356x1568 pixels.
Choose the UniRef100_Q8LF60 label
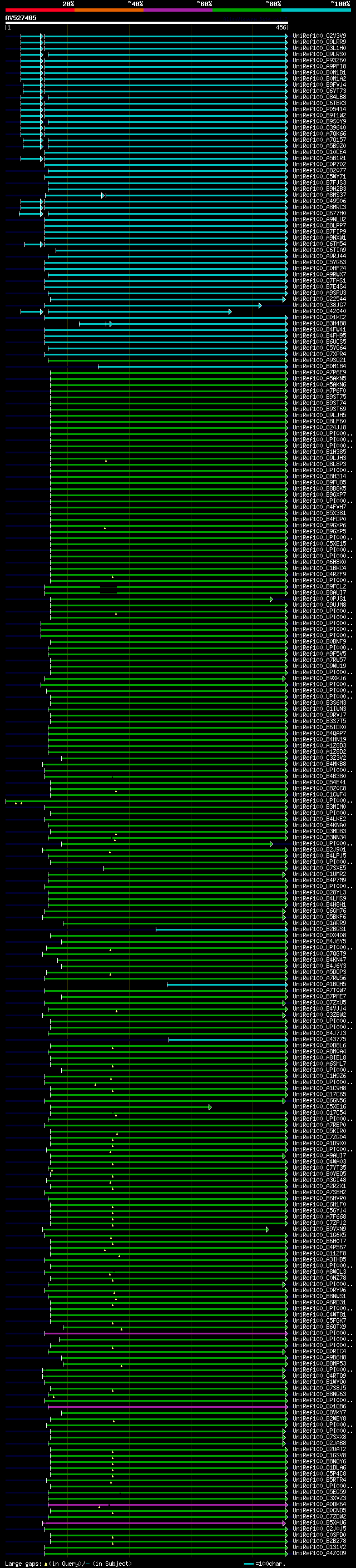319,422
